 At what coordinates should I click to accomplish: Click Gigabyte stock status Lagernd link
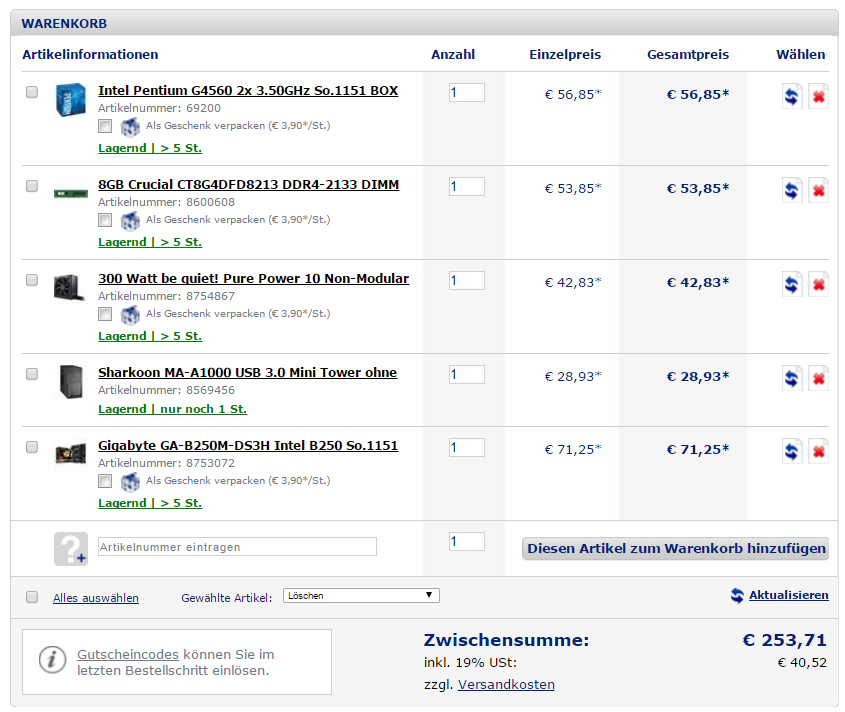(x=150, y=503)
